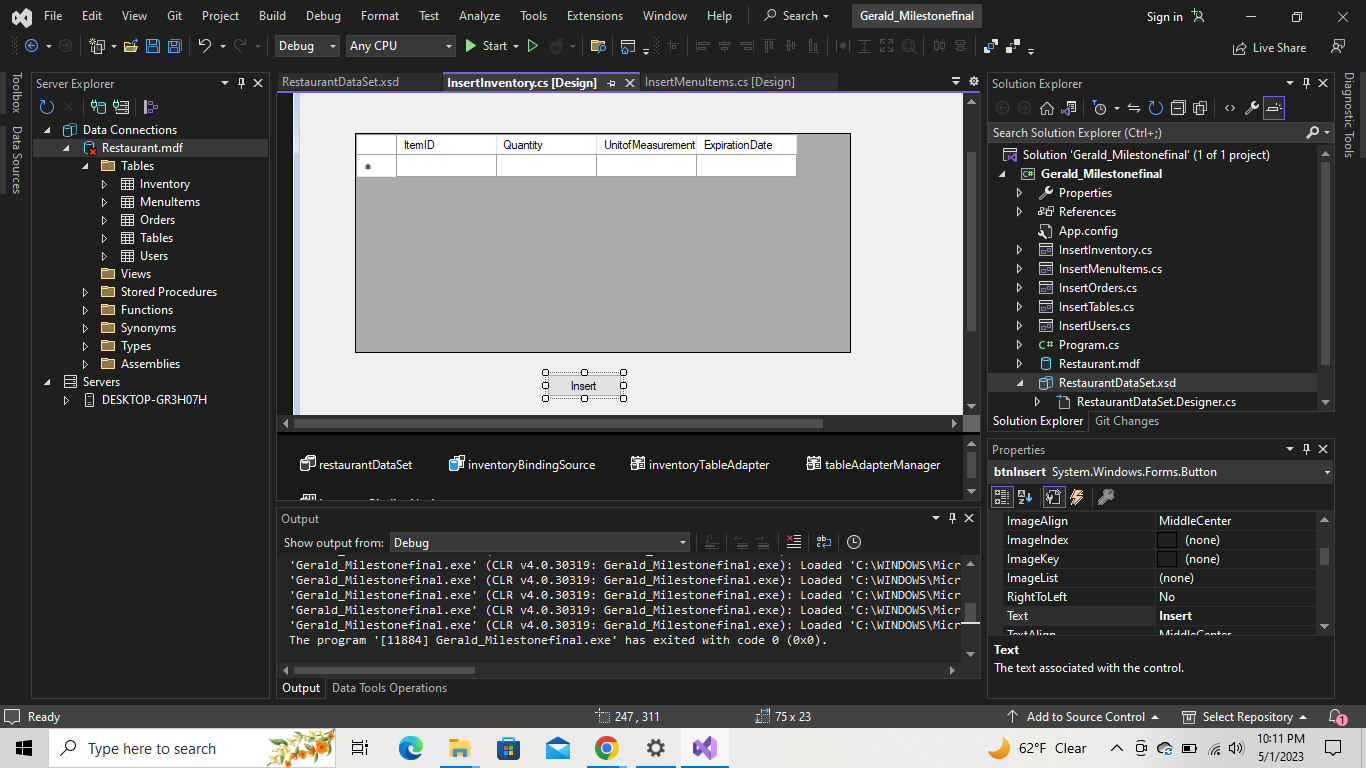Pin the Output window to auto-hide
The height and width of the screenshot is (768, 1366).
(x=952, y=518)
